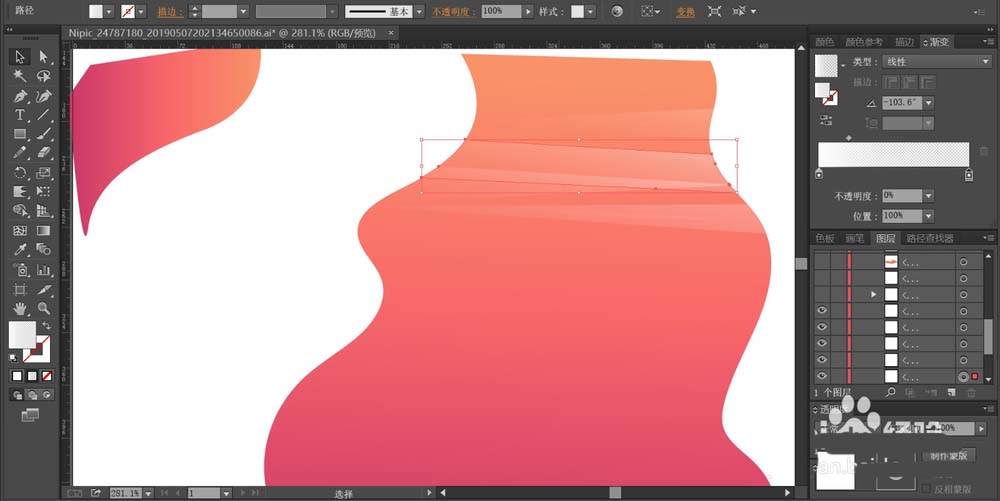Click the reverse gradient icon
The width and height of the screenshot is (1000, 501).
826,120
